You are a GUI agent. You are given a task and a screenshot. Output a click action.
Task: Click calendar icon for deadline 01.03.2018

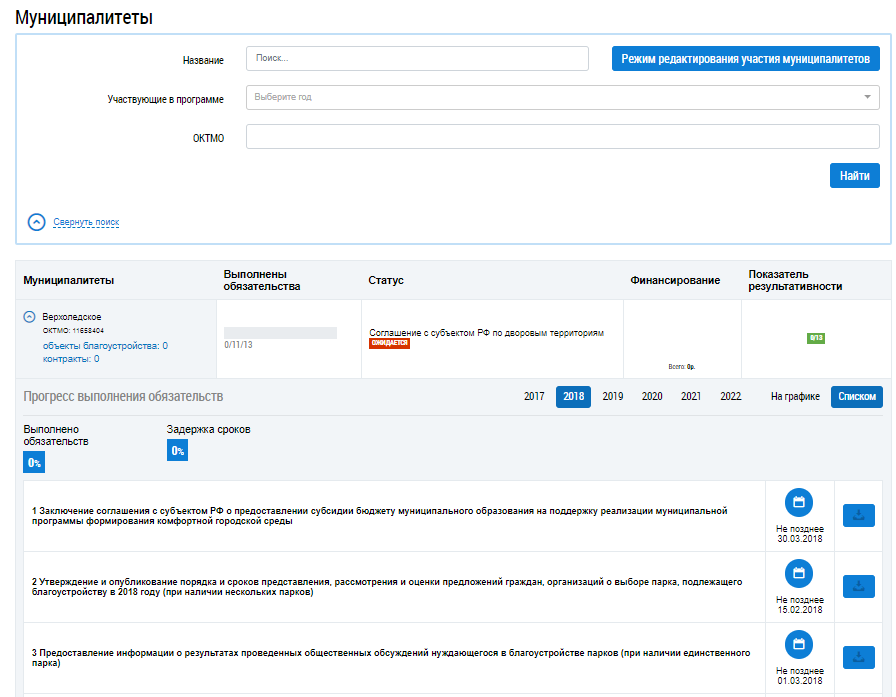click(798, 644)
